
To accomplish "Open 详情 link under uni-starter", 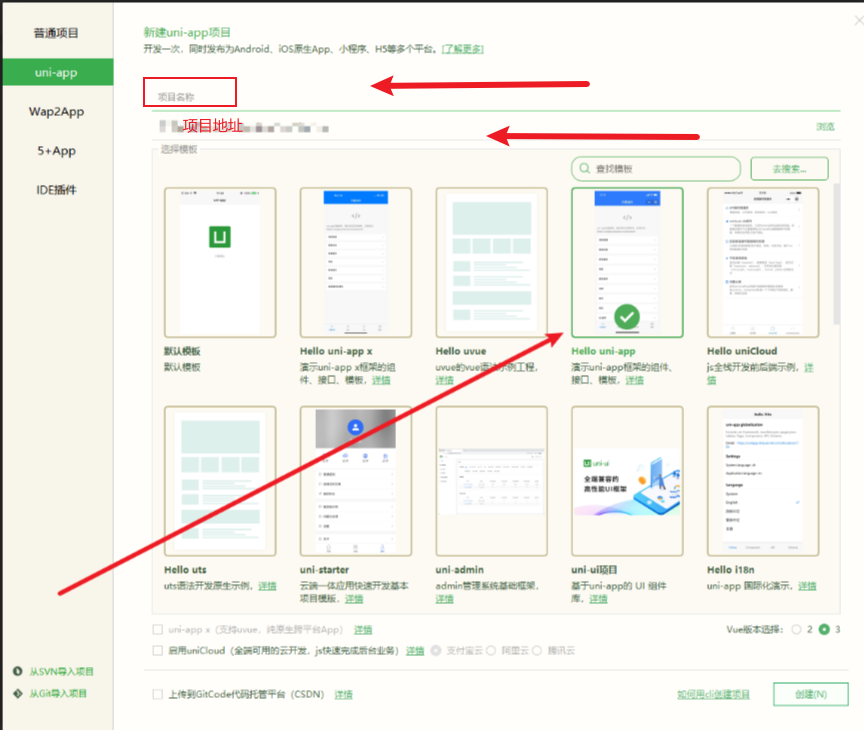I will [x=354, y=599].
